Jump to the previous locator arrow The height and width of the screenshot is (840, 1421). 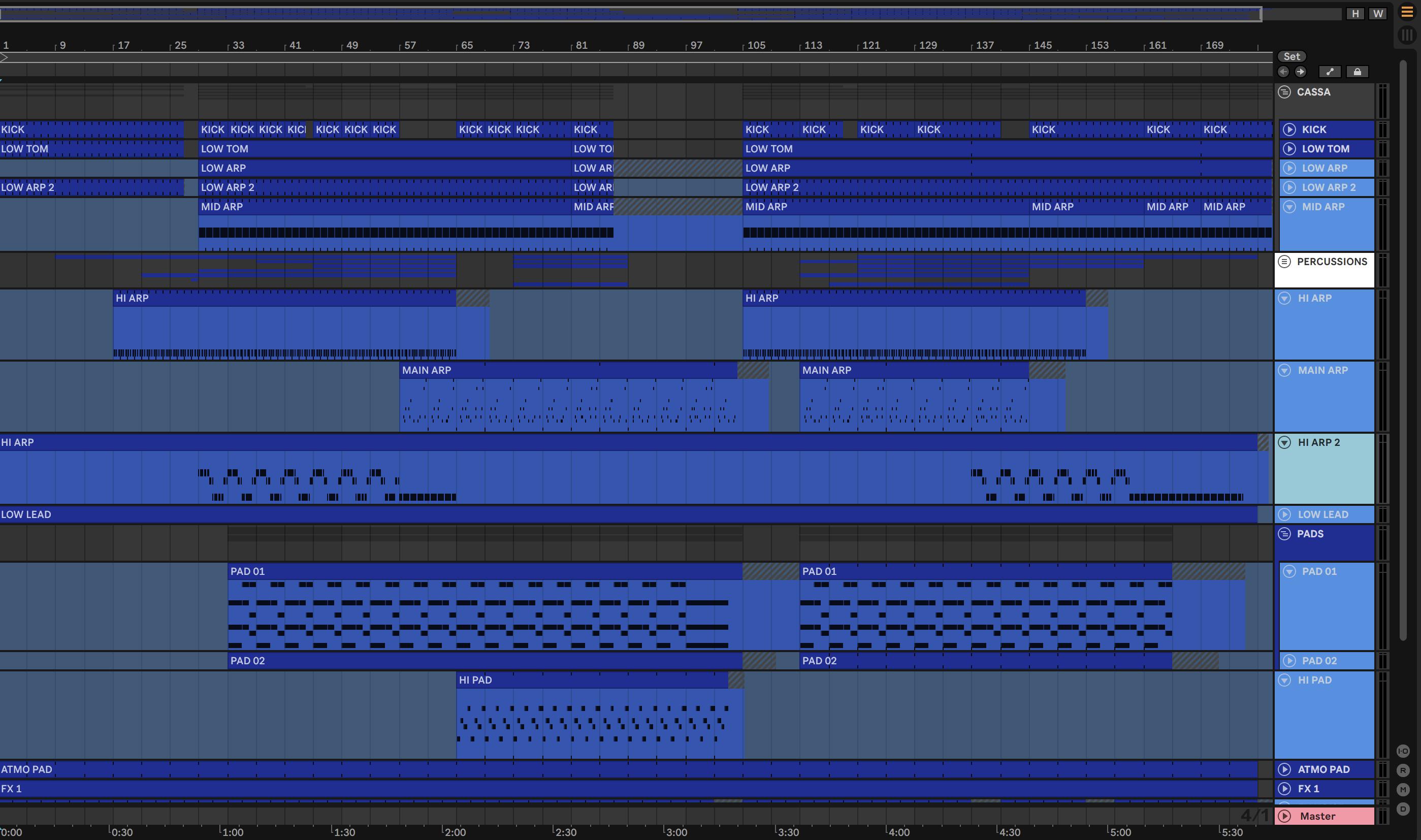coord(1283,72)
